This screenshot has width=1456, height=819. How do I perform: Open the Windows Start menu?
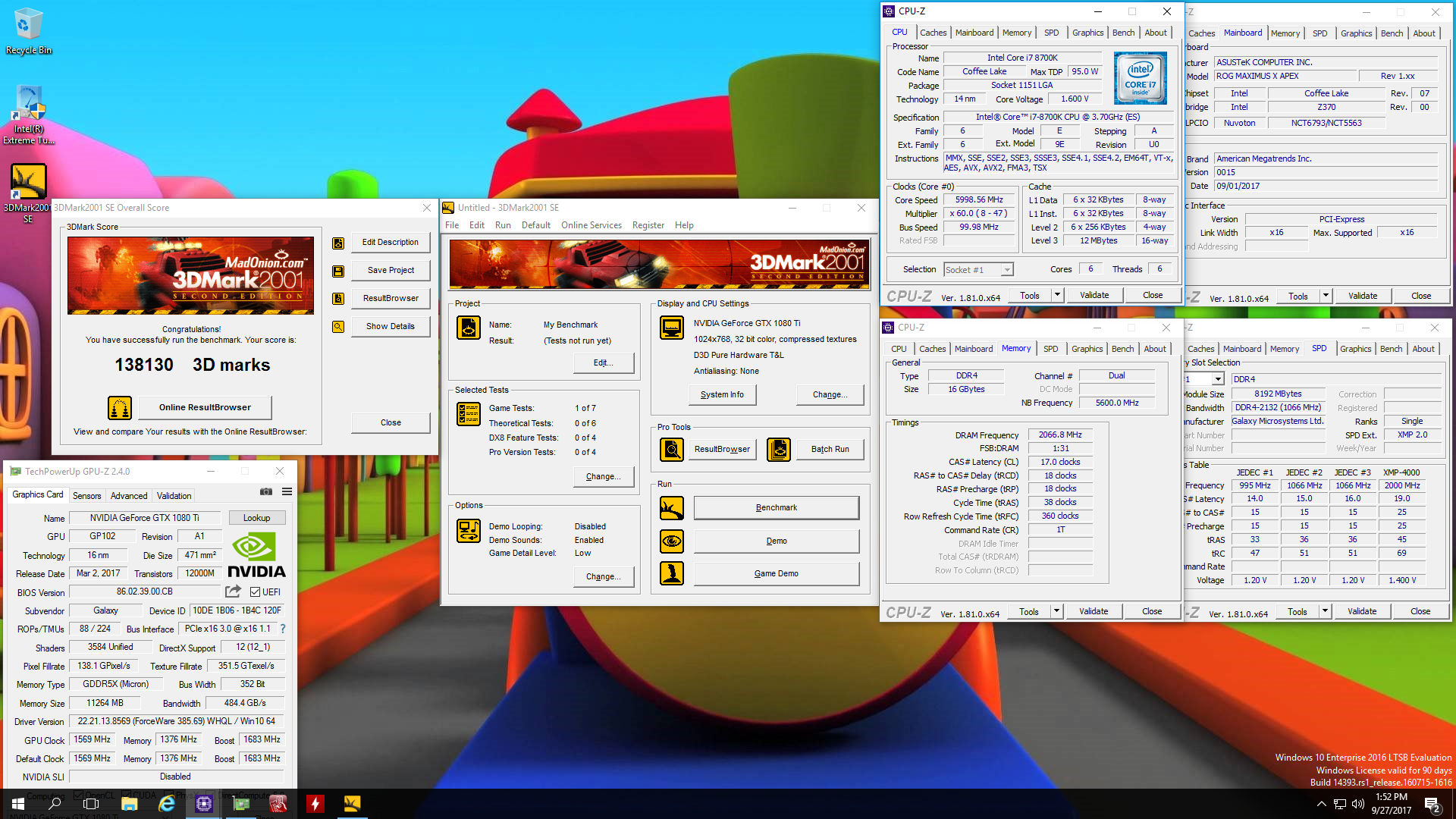[x=18, y=804]
